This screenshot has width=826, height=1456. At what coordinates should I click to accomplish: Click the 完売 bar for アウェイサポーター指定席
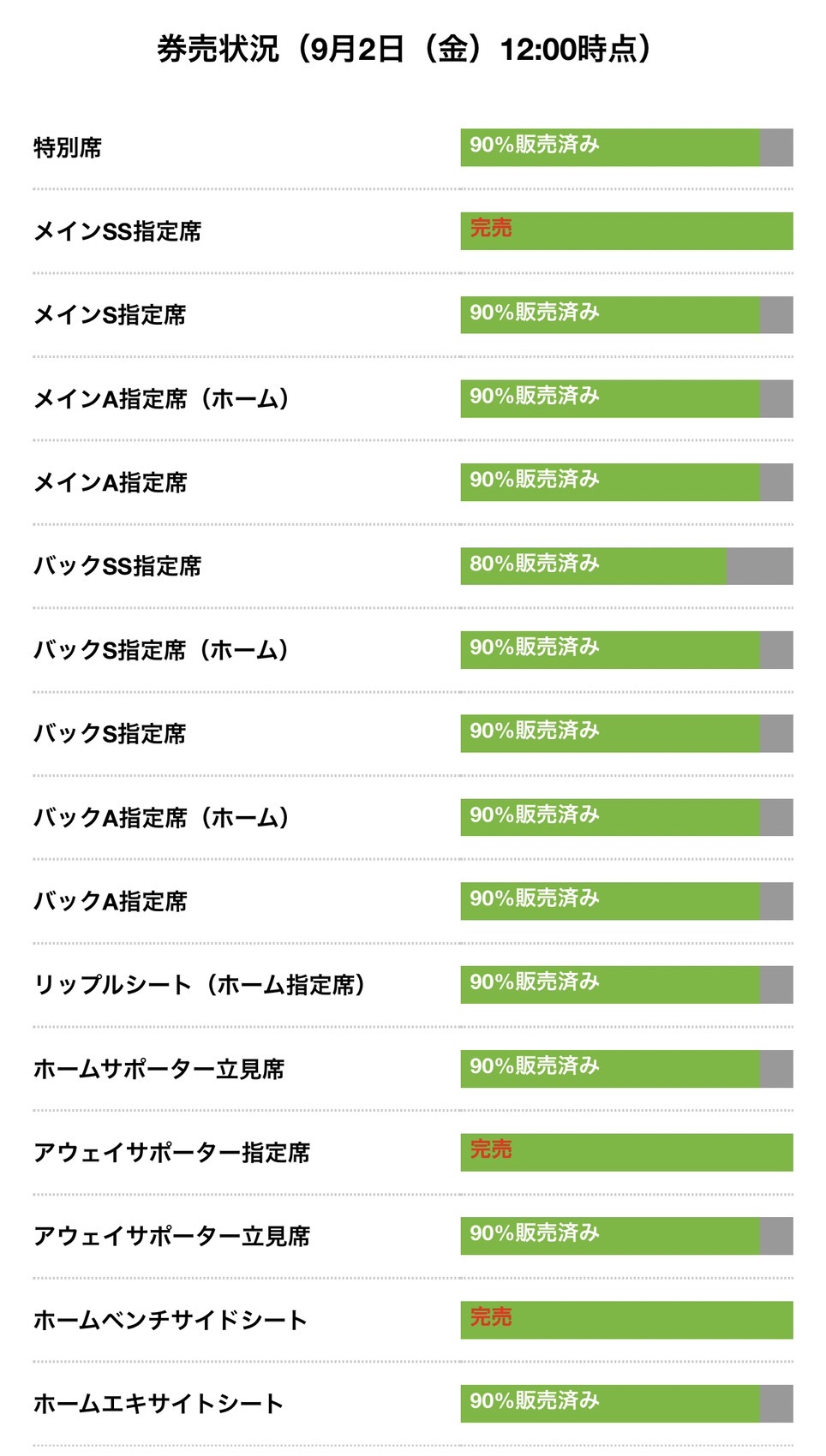[x=626, y=1153]
